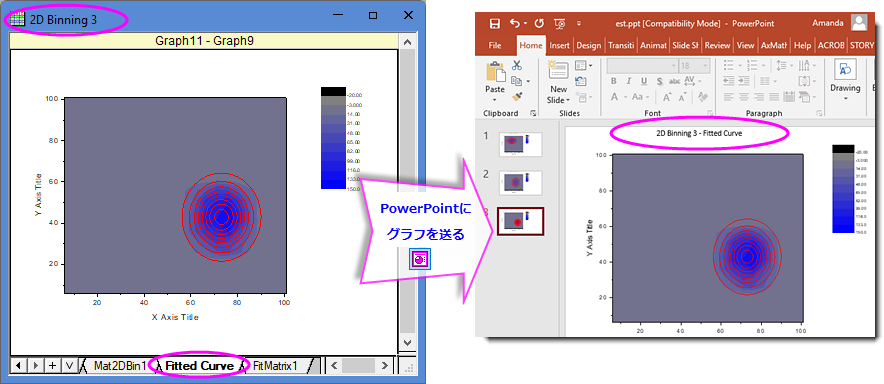Select the Format Painter brush
This screenshot has width=884, height=384.
tap(517, 97)
